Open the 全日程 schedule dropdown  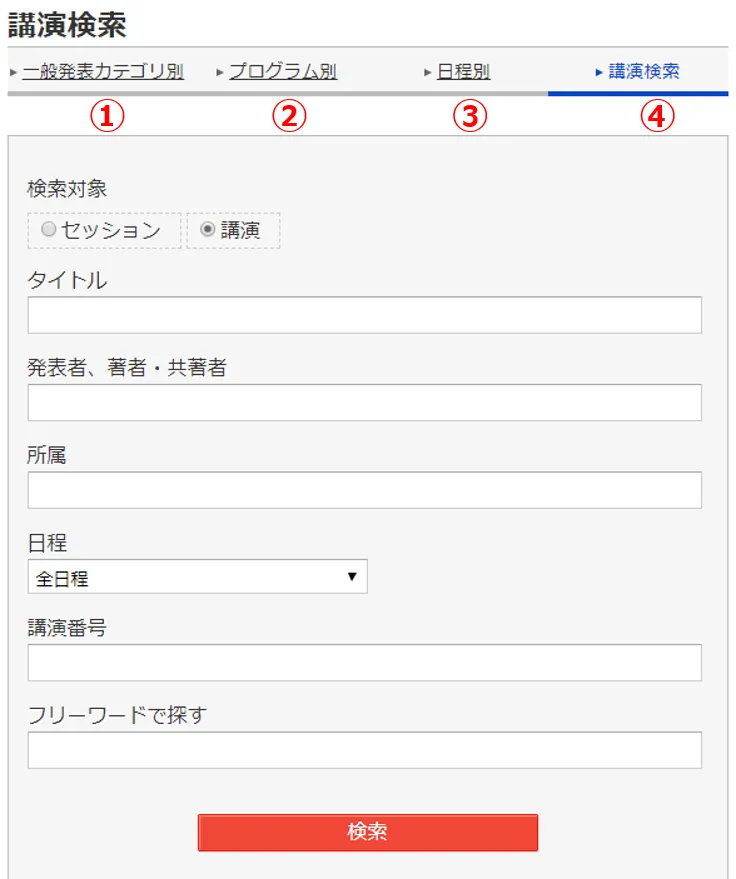(x=197, y=577)
